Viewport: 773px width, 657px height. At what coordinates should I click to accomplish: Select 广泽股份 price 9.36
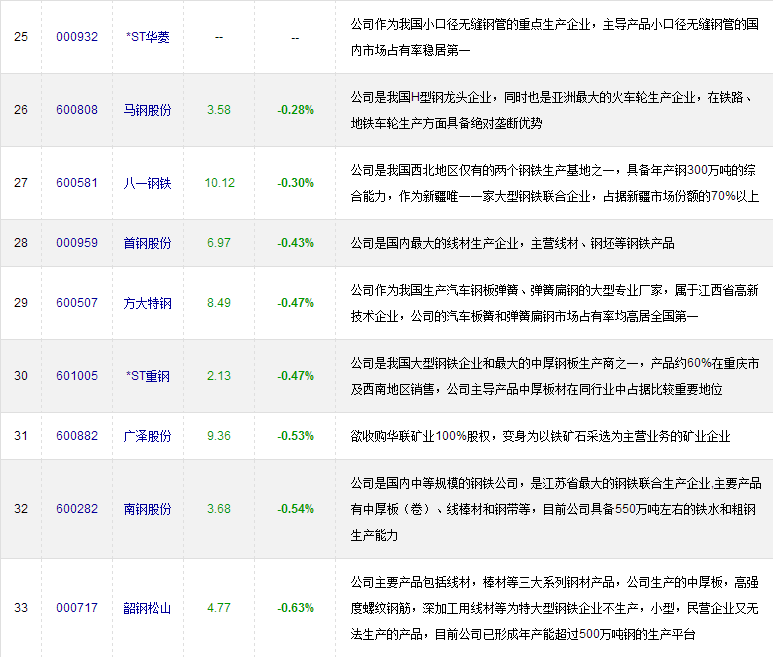point(219,436)
